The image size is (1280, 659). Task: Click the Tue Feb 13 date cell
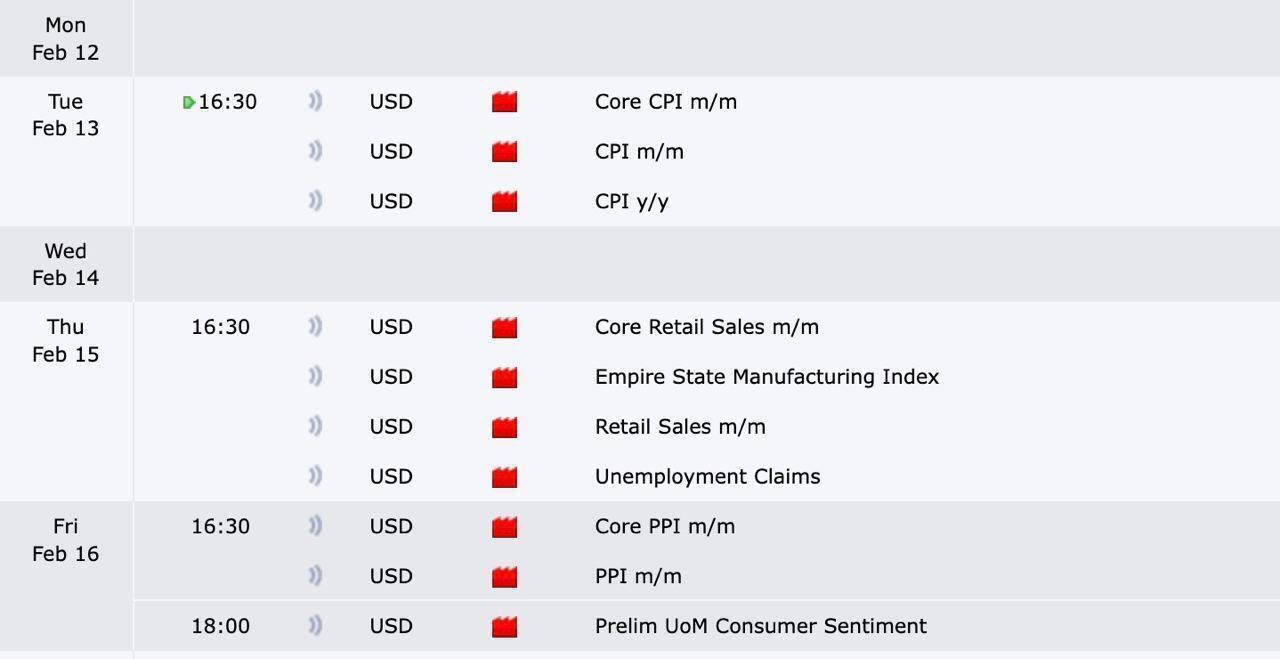coord(66,115)
